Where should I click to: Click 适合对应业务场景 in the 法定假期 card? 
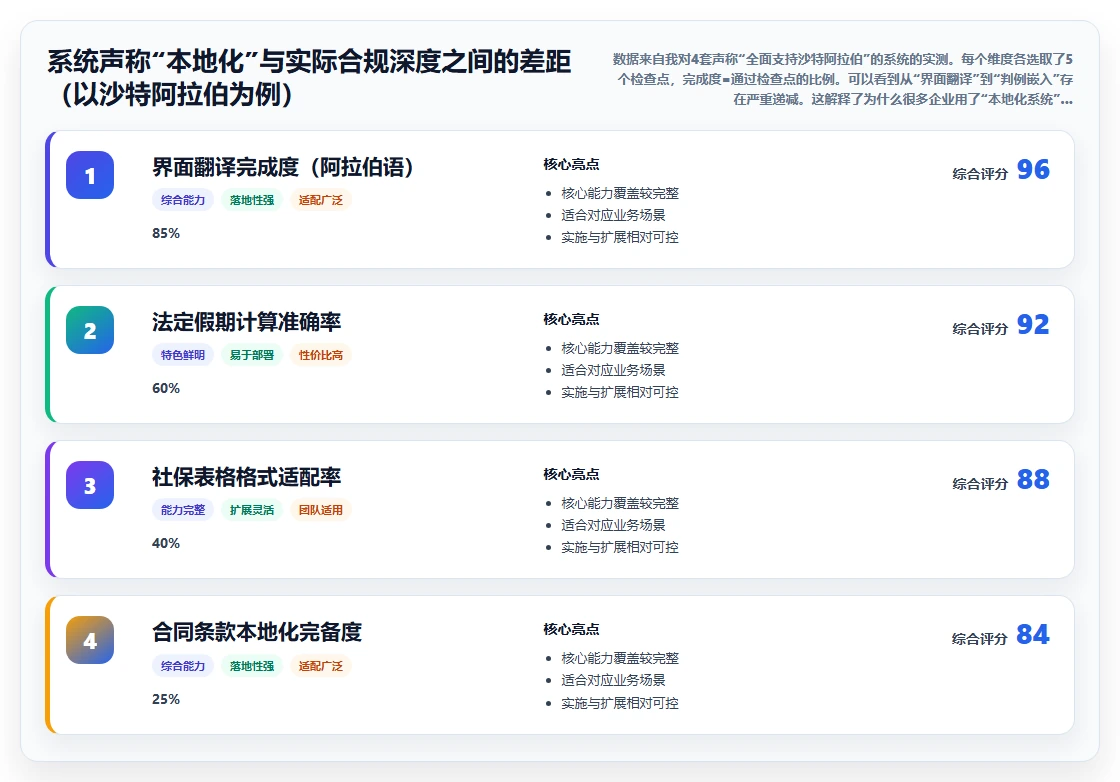click(614, 370)
